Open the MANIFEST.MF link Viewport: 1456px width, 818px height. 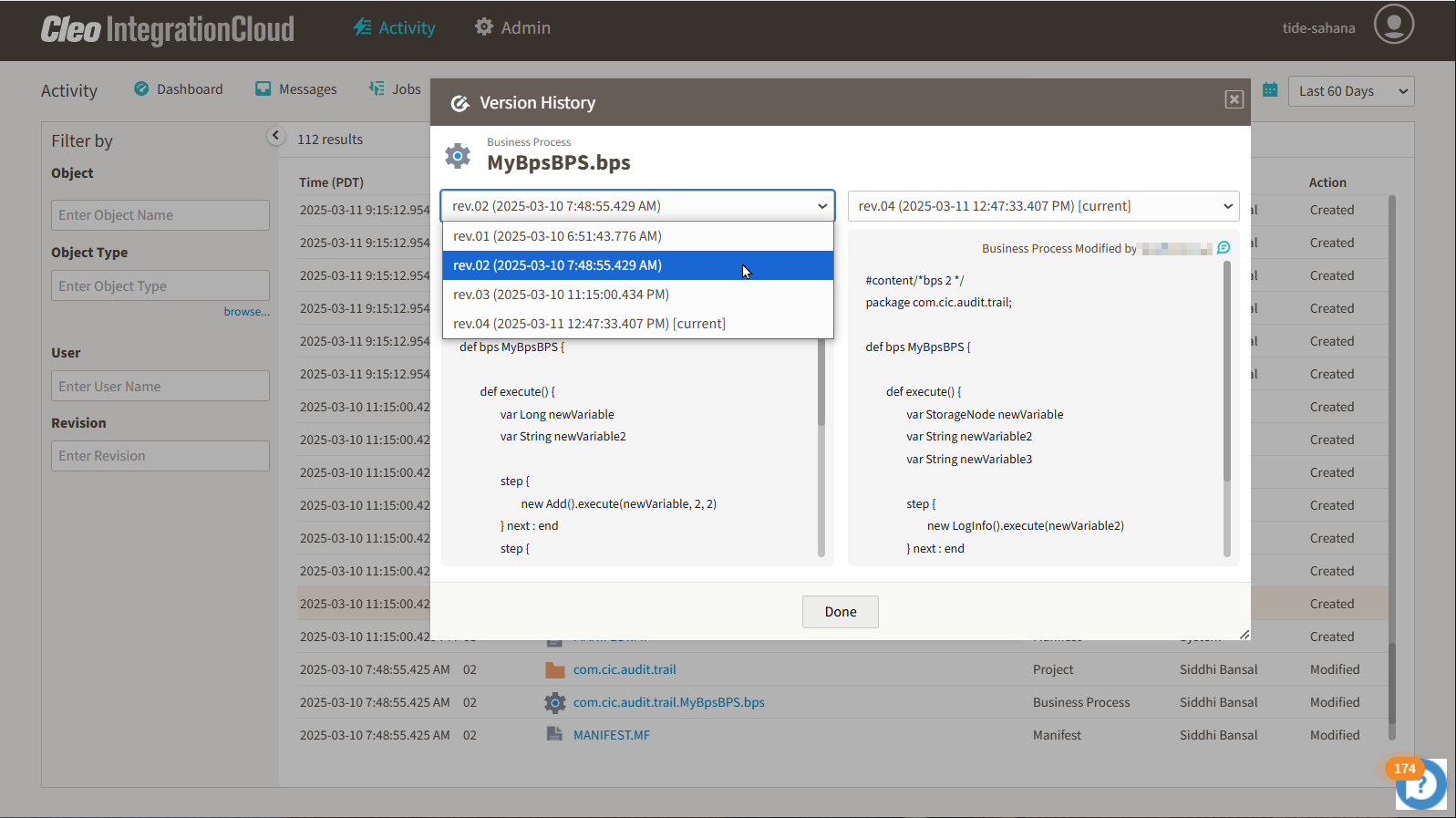tap(611, 735)
